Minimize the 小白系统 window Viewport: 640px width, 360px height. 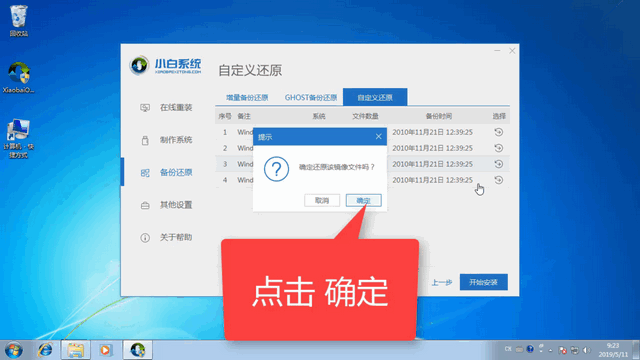click(x=497, y=51)
